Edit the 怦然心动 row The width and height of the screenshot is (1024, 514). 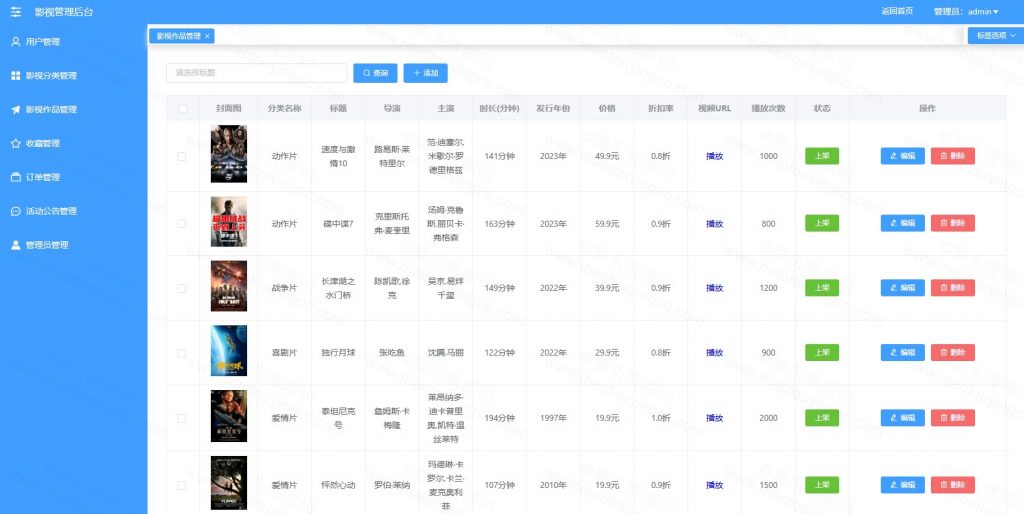coord(903,485)
